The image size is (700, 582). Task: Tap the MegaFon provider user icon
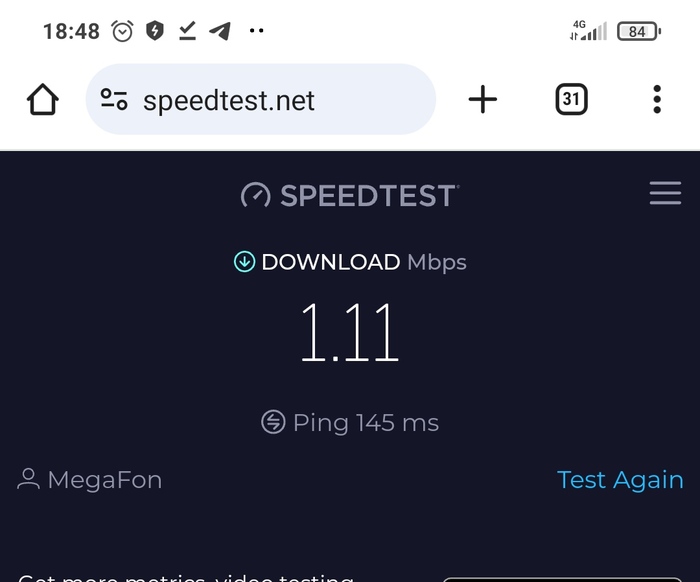(x=28, y=480)
